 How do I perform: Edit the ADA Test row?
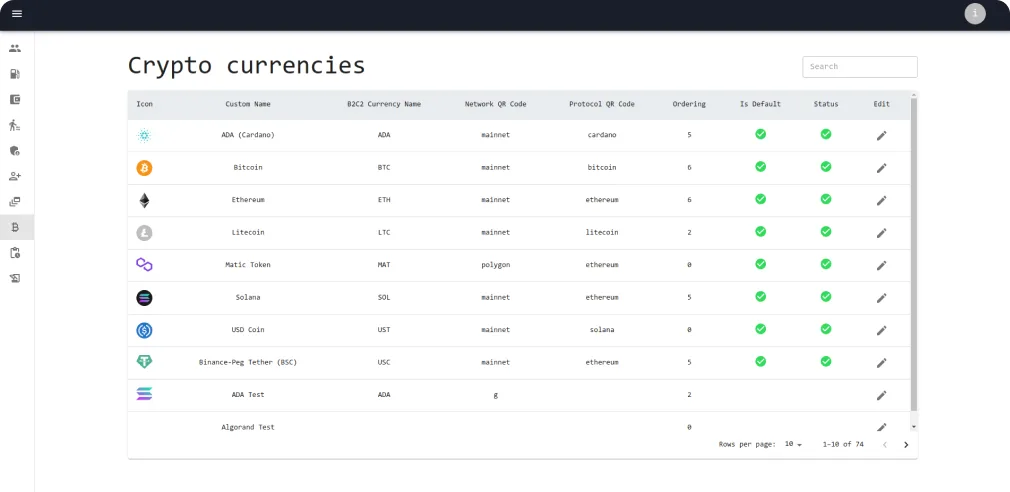click(x=881, y=395)
